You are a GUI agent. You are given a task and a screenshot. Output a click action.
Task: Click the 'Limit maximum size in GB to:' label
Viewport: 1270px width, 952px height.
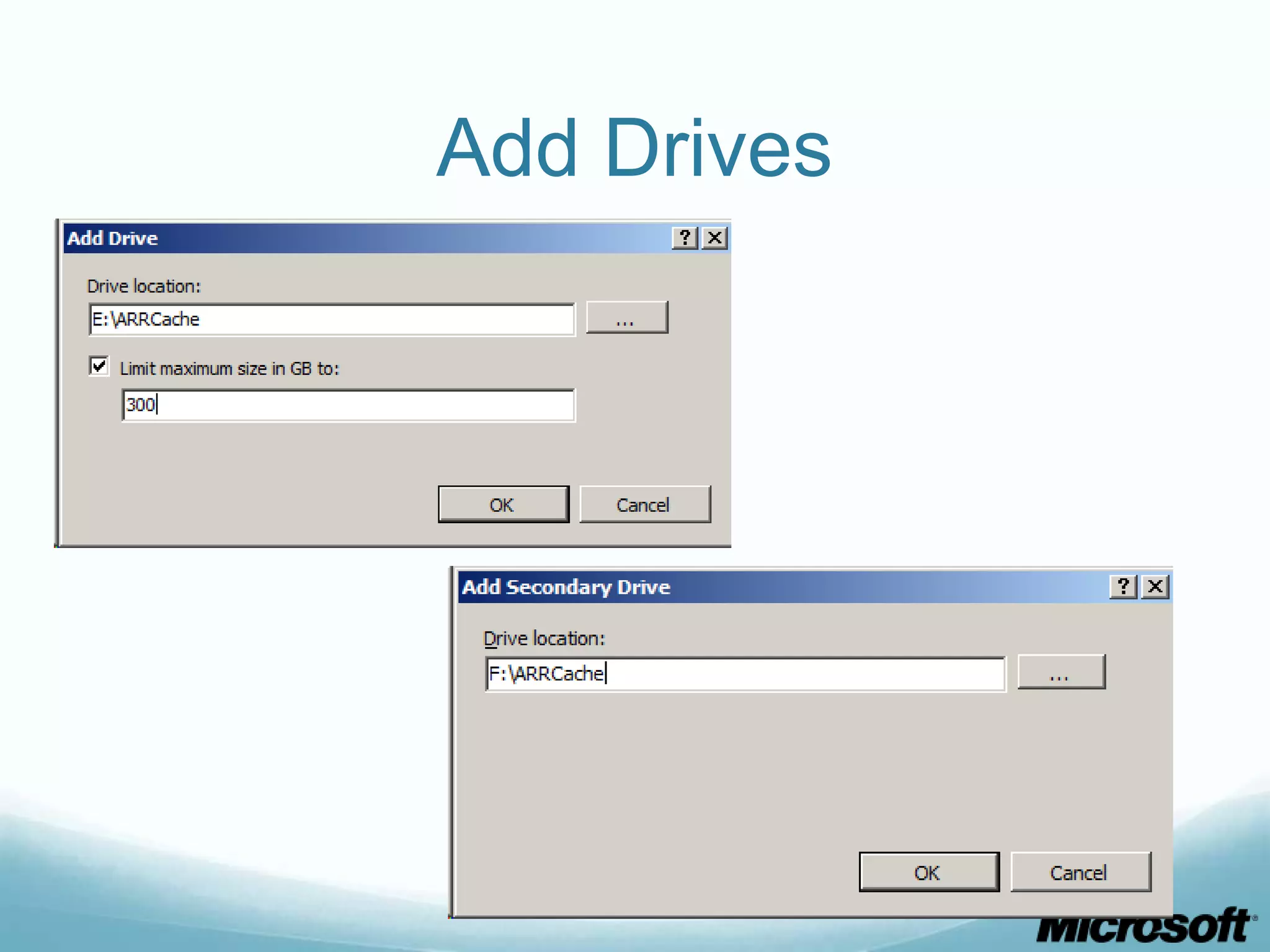[229, 369]
